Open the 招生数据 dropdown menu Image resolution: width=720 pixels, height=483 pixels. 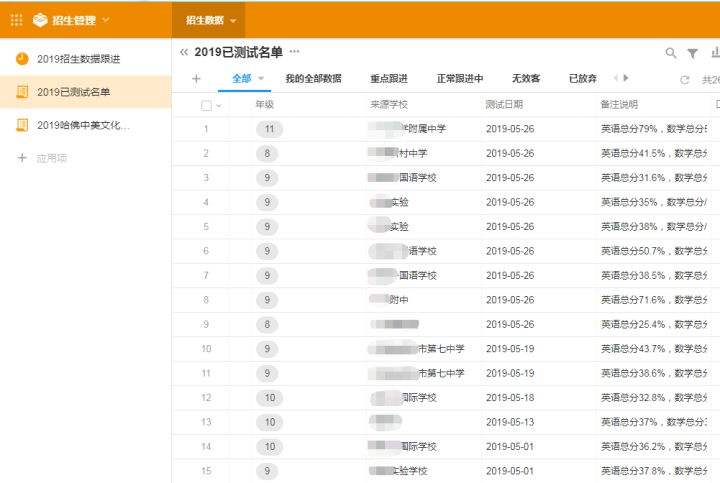[233, 20]
